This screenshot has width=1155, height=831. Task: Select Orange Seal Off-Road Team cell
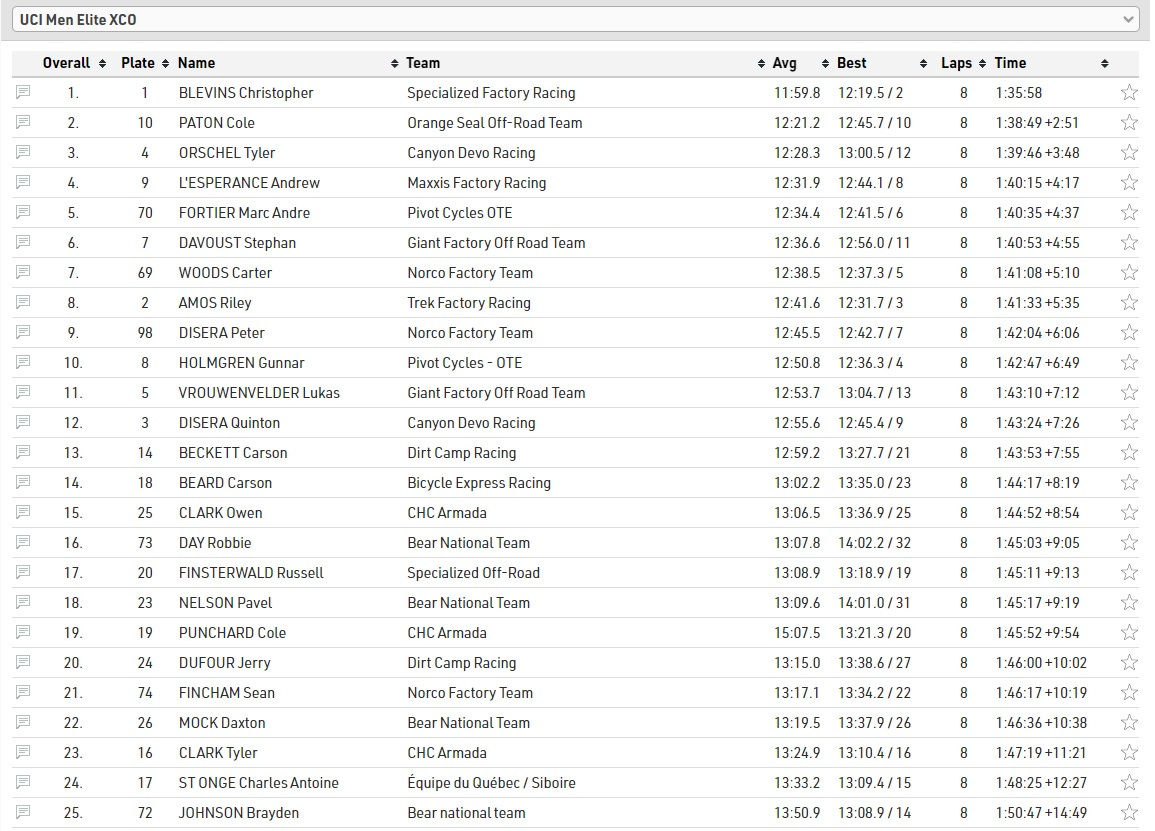[495, 123]
